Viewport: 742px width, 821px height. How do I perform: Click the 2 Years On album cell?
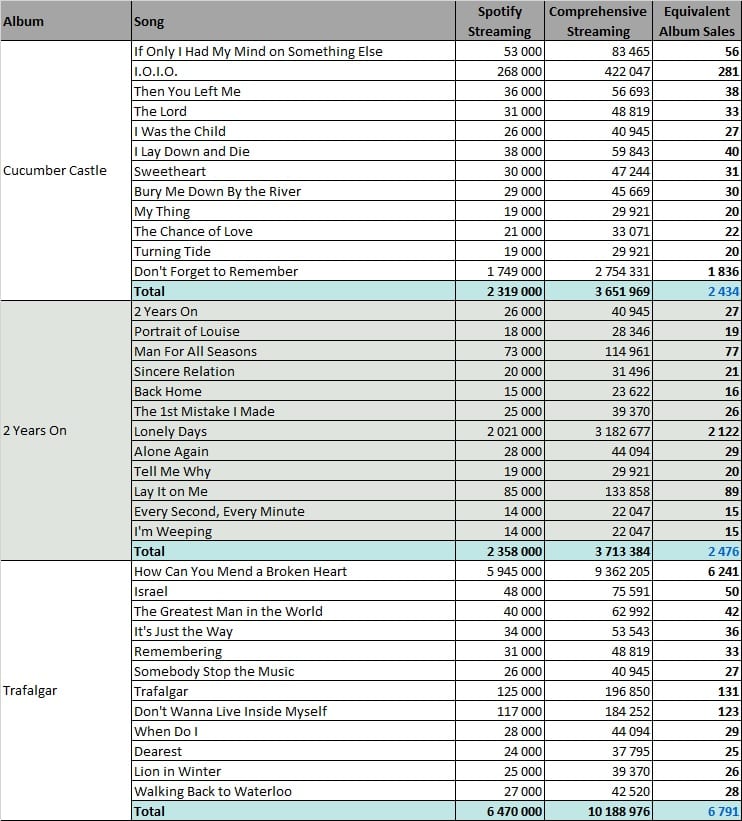pos(65,430)
